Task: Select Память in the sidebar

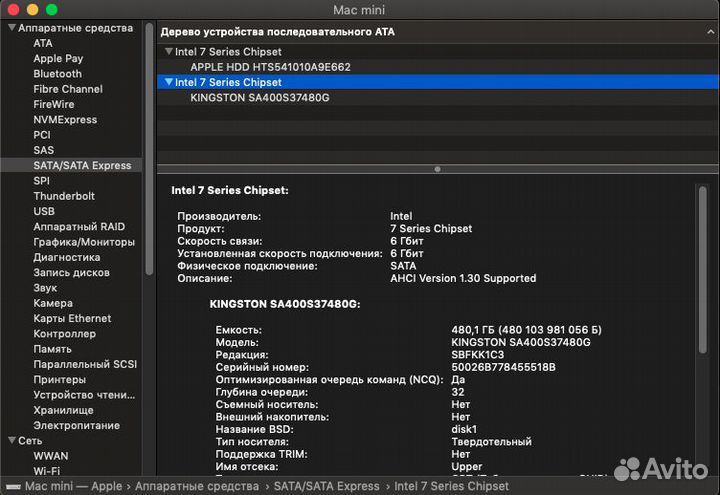Action: (x=52, y=349)
